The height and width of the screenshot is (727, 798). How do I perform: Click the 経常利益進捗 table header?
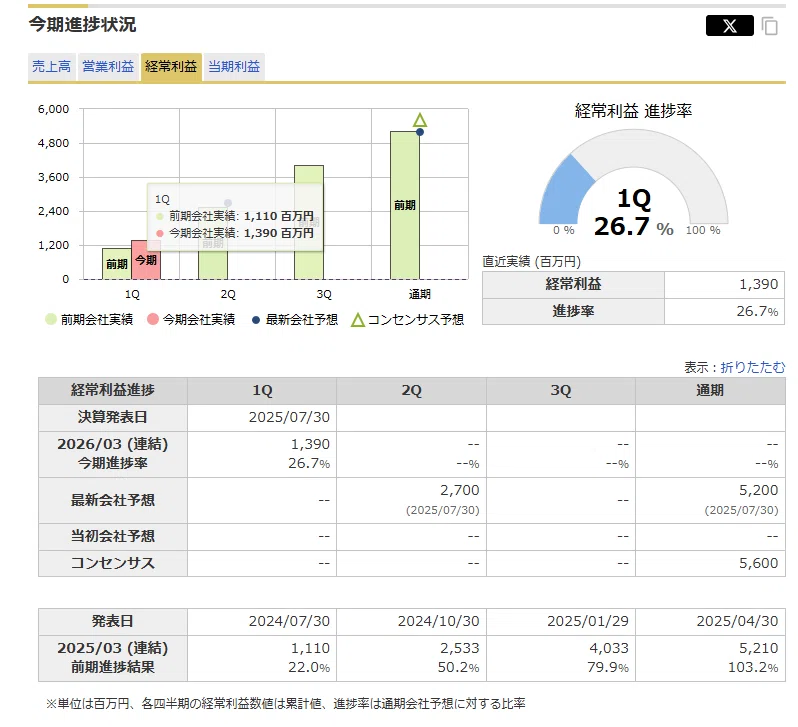pos(112,390)
